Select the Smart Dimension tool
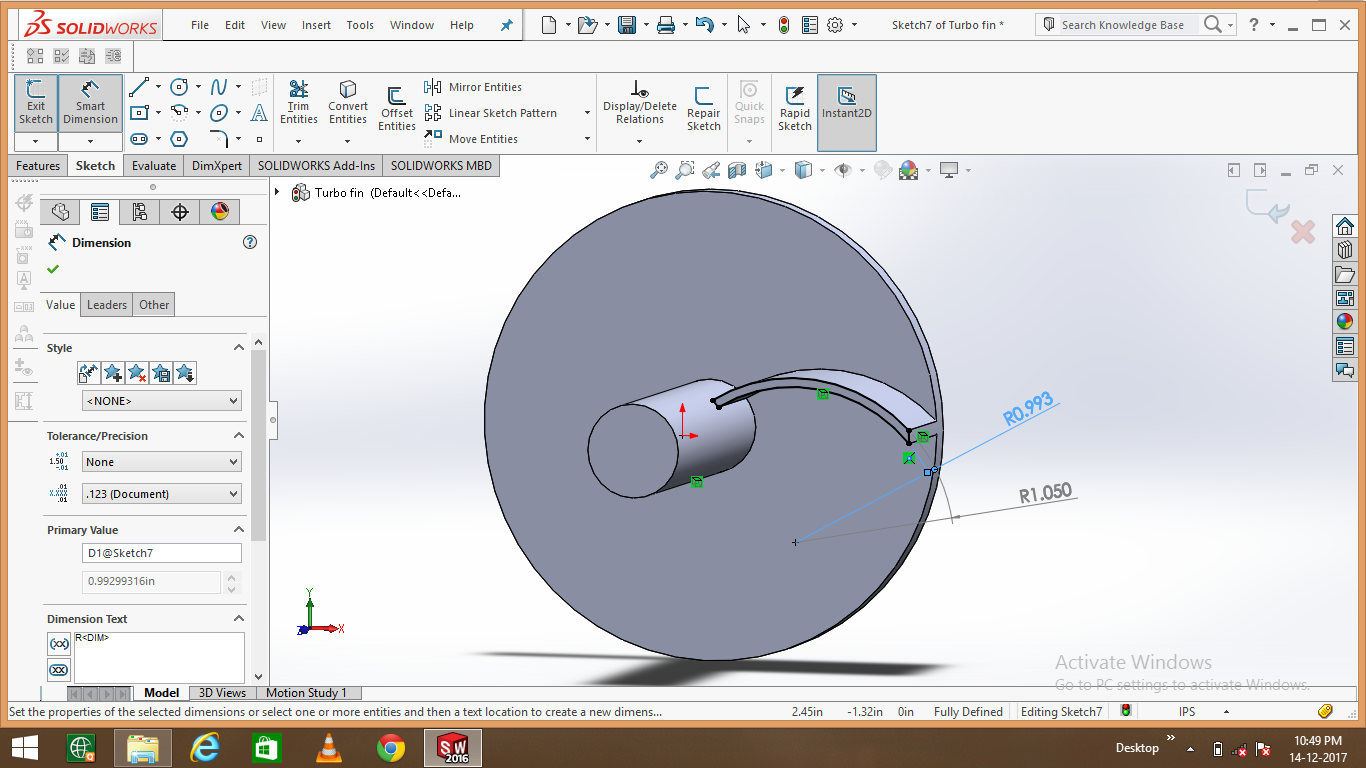The height and width of the screenshot is (768, 1366). (x=90, y=103)
